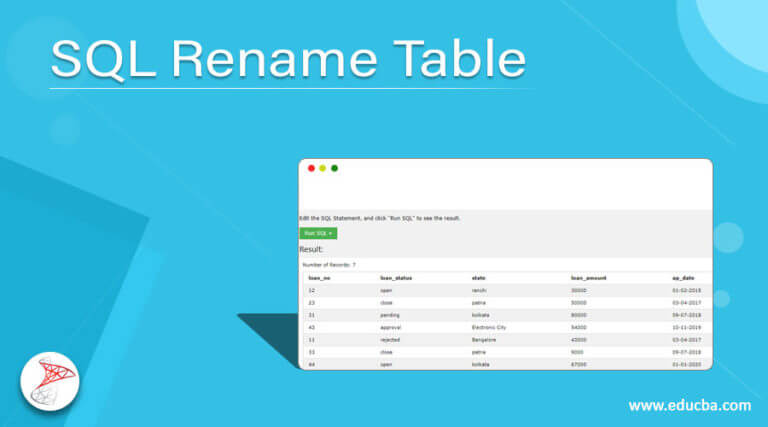
Task: Click the 'SQL Rename Table' heading
Action: [288, 59]
